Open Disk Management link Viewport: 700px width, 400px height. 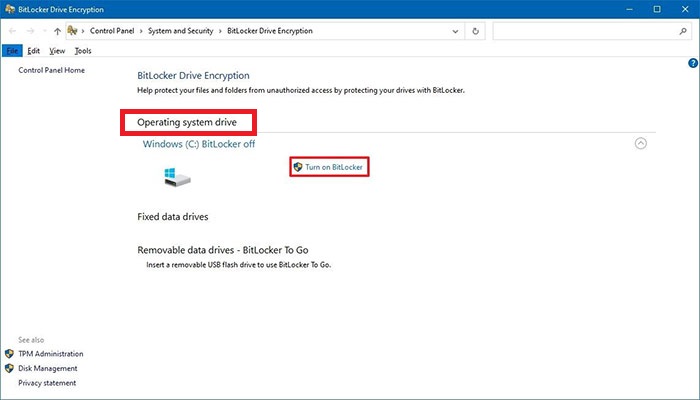click(x=48, y=368)
